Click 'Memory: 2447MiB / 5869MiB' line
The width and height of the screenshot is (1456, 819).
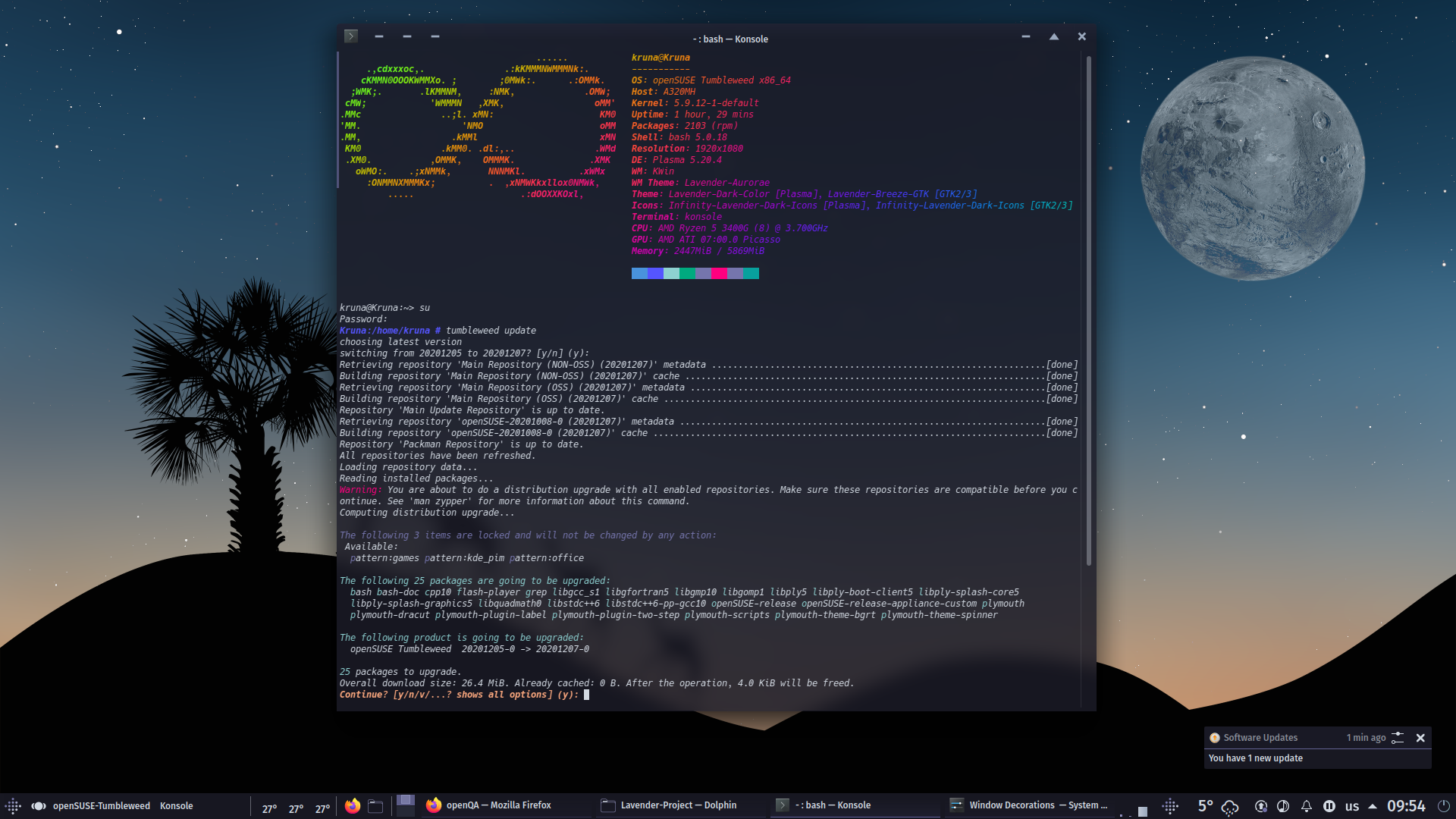click(698, 251)
